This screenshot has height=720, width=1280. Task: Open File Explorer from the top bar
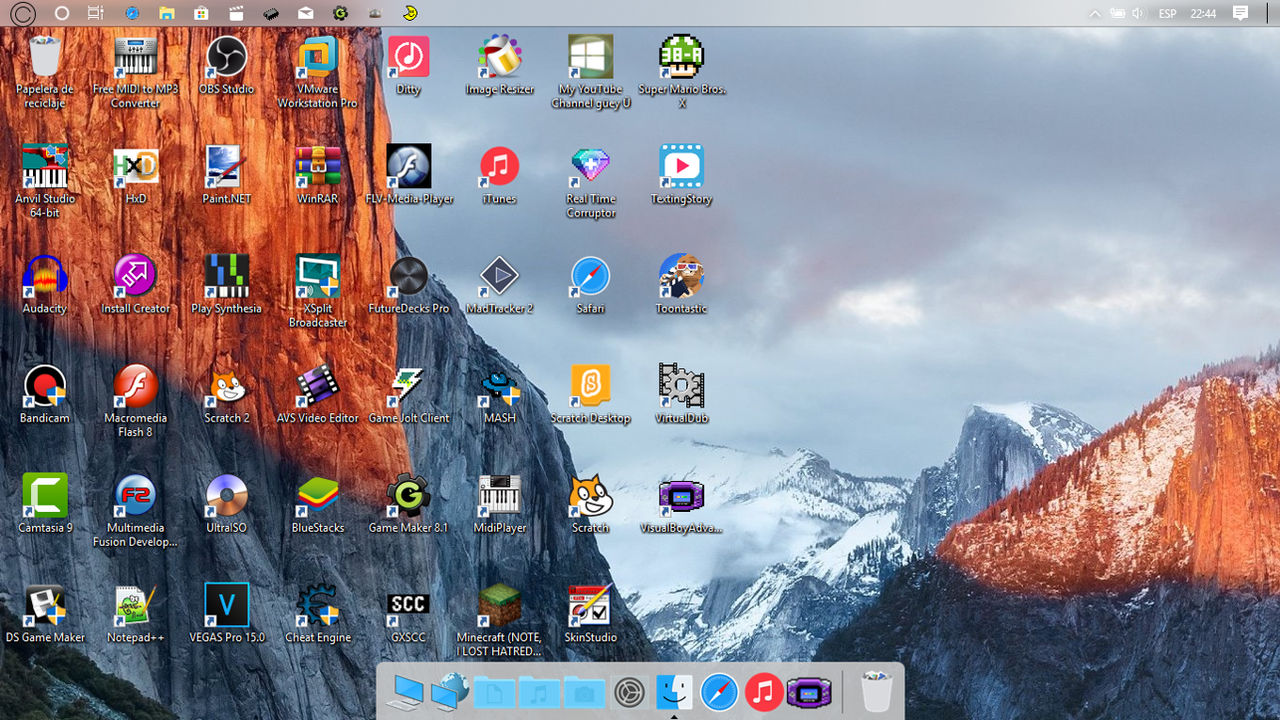(x=167, y=13)
